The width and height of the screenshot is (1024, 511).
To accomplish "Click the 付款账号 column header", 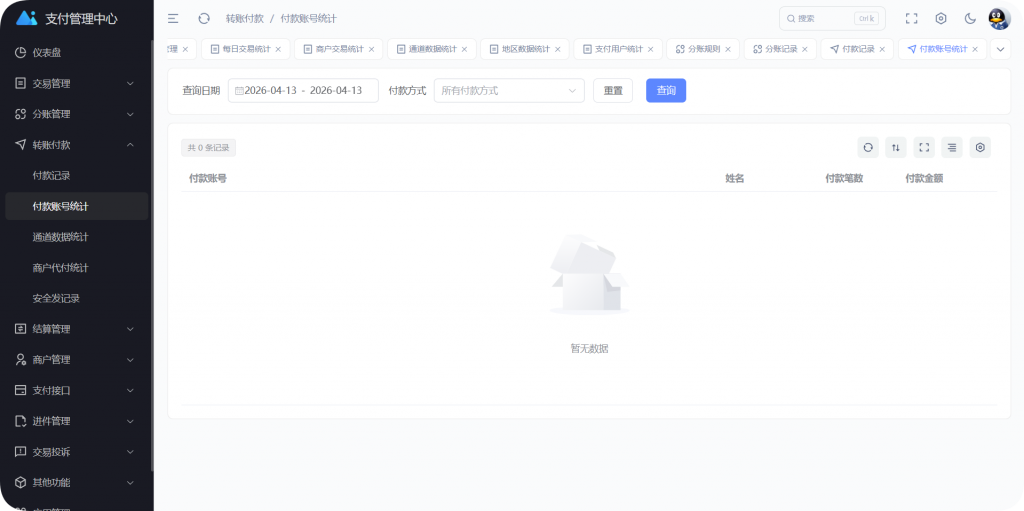I will click(x=208, y=178).
